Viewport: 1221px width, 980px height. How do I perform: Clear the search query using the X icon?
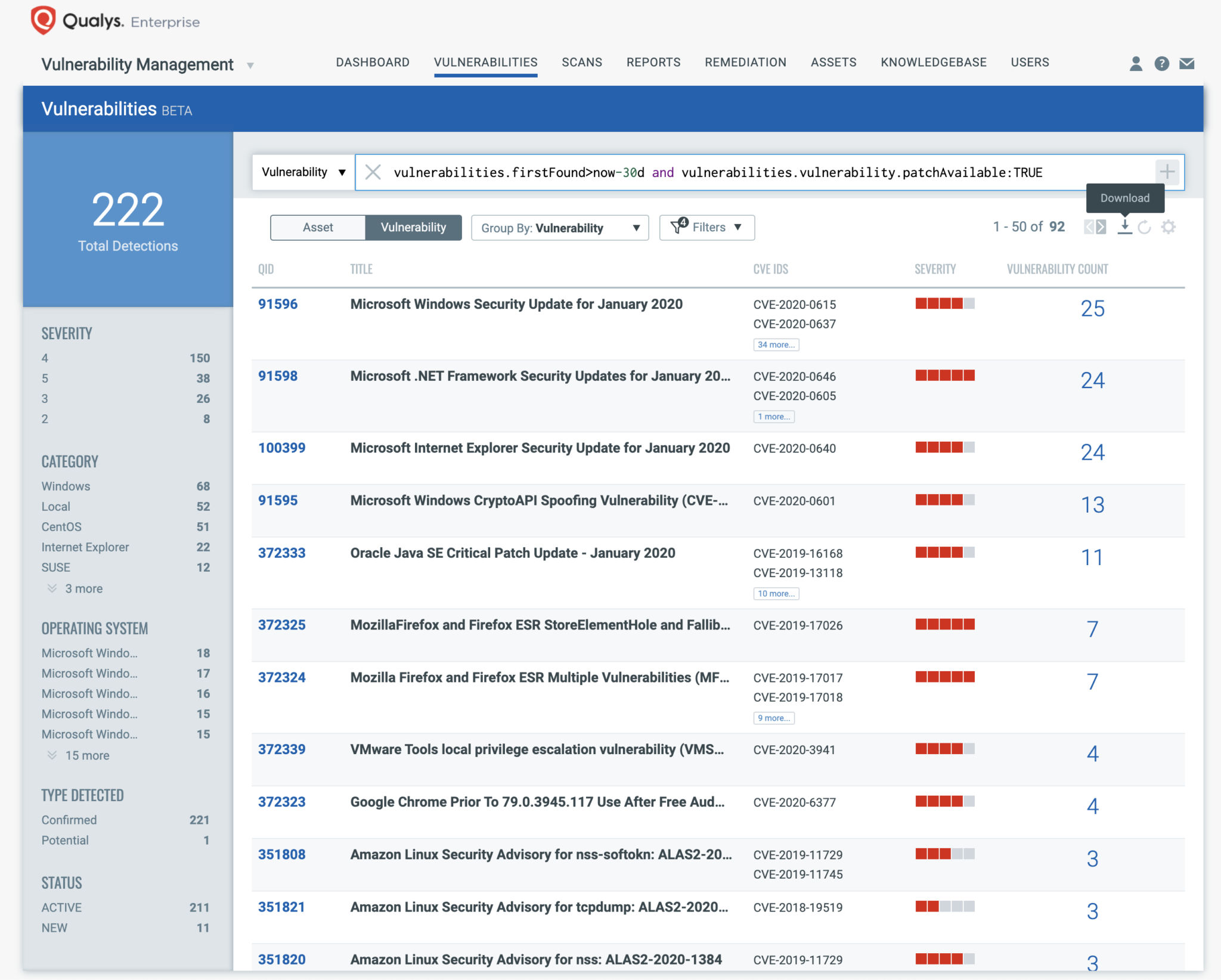[374, 172]
